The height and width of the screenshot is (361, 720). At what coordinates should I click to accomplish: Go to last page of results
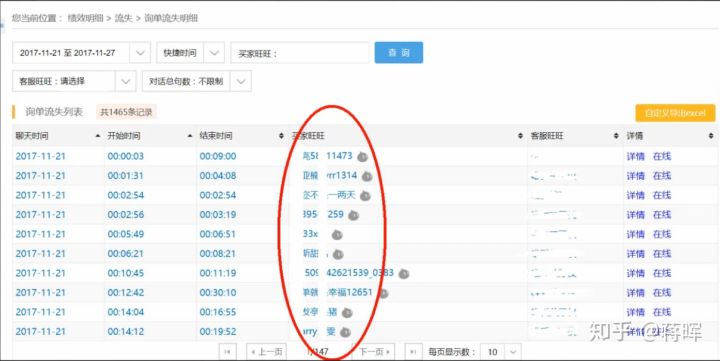[413, 352]
